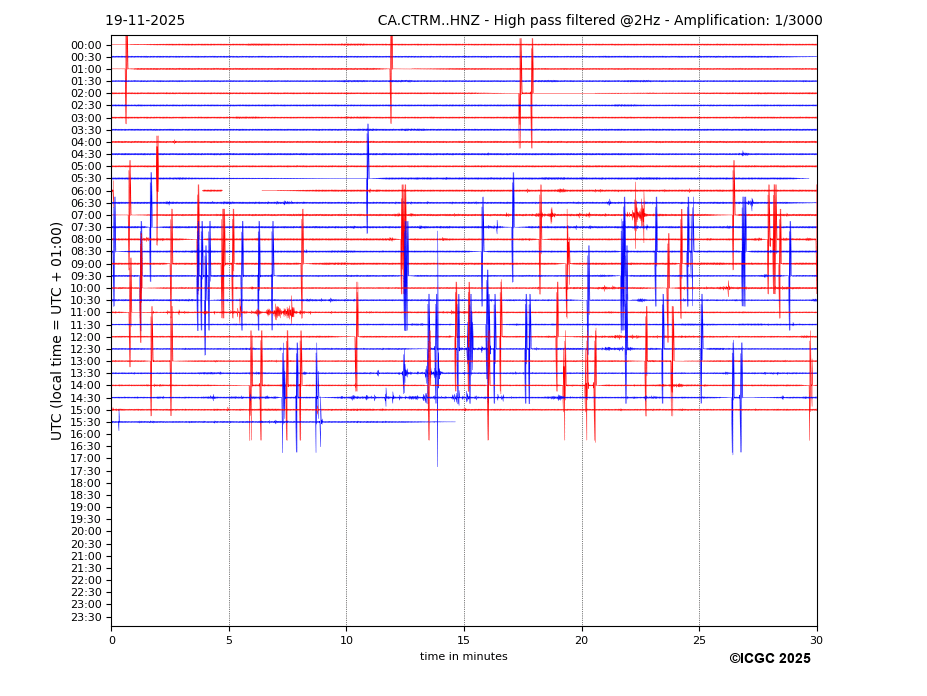Click the 'time in minutes' axis label
The height and width of the screenshot is (696, 927).
[463, 657]
